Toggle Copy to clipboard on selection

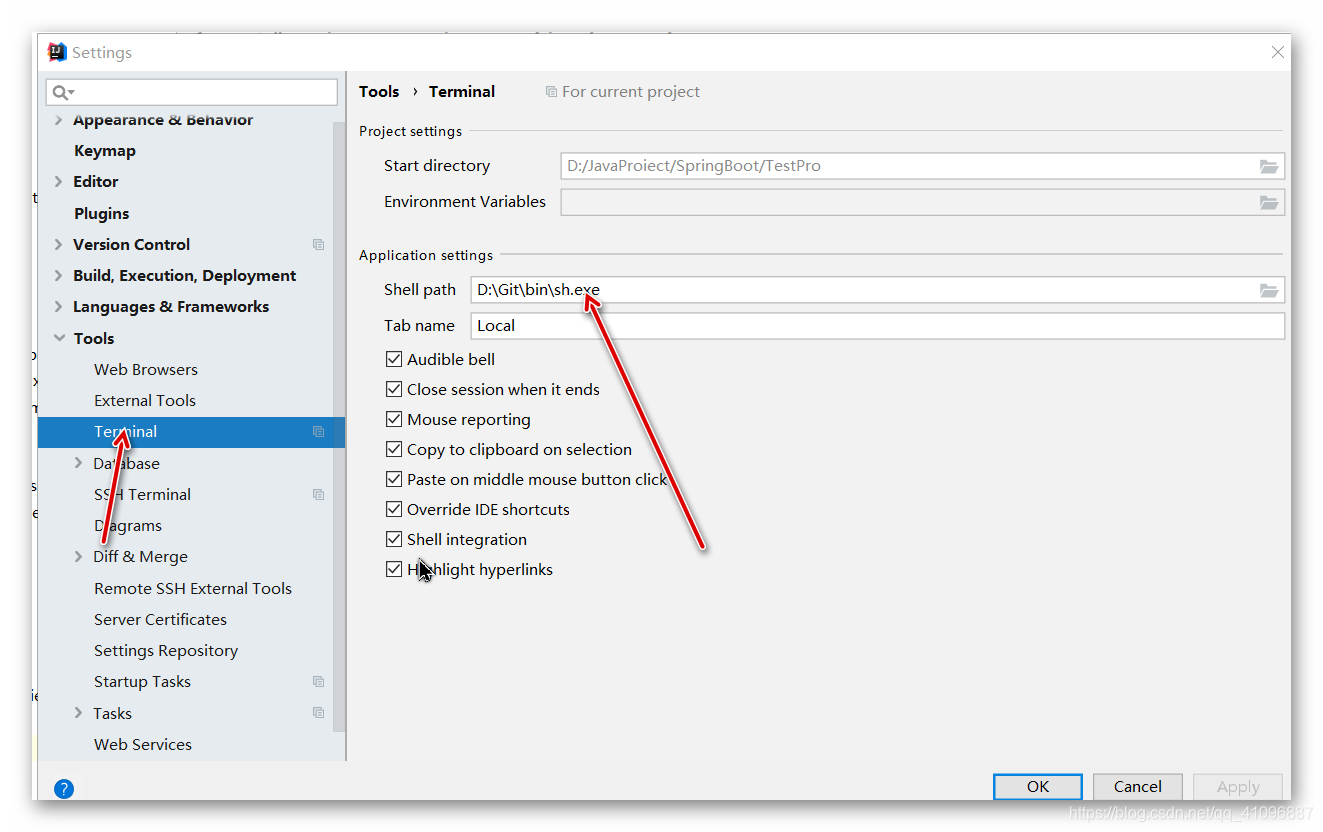point(394,449)
